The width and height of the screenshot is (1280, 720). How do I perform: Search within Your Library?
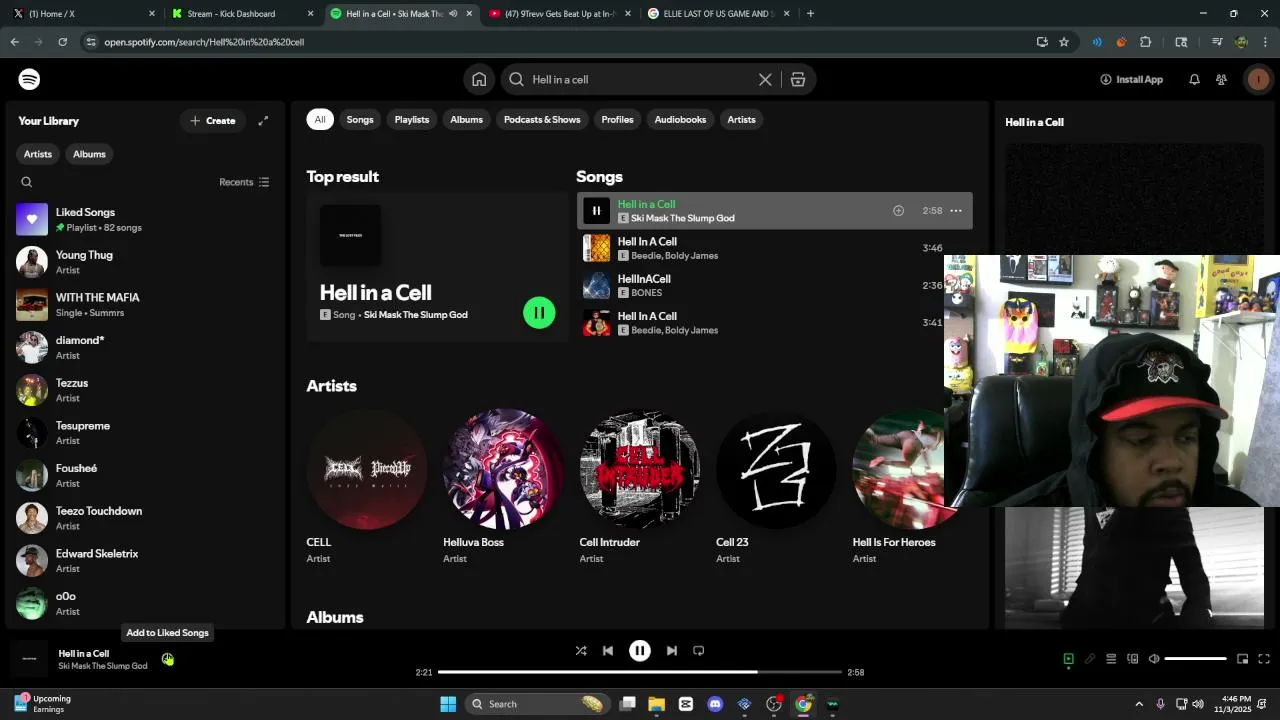point(27,182)
